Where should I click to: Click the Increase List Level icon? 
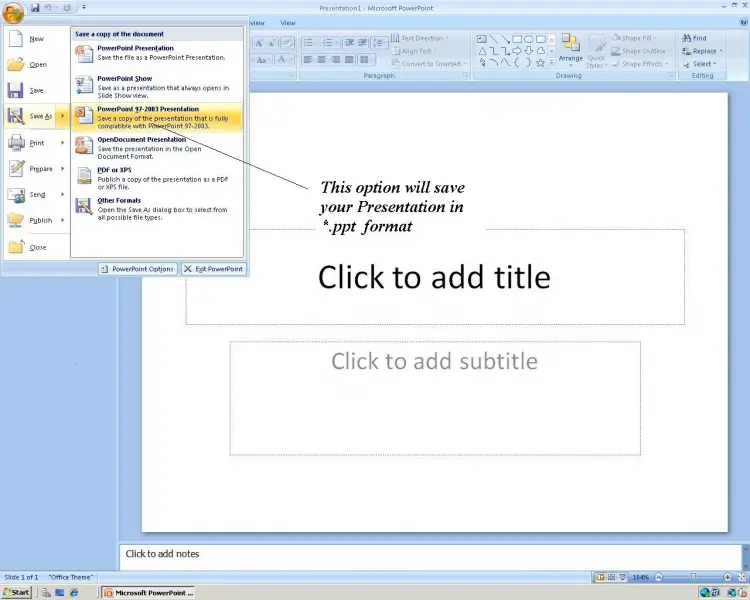(363, 43)
